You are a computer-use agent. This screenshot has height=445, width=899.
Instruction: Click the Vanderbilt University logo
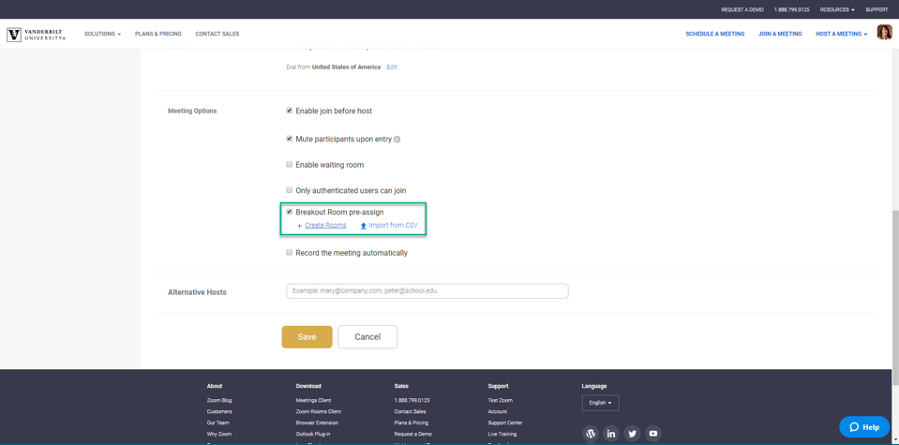[35, 34]
